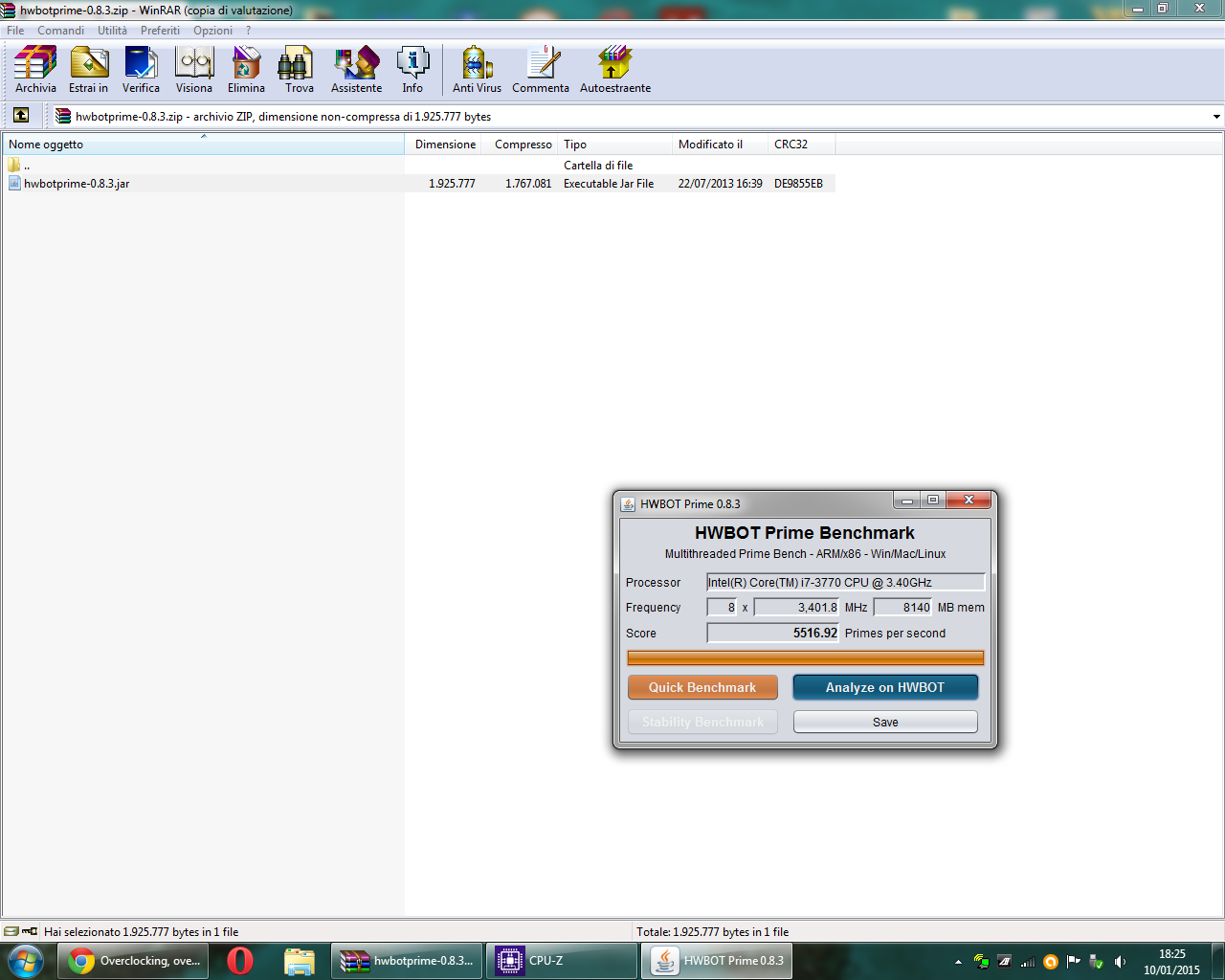
Task: Click the Estrai in toolbar icon
Action: click(x=88, y=69)
